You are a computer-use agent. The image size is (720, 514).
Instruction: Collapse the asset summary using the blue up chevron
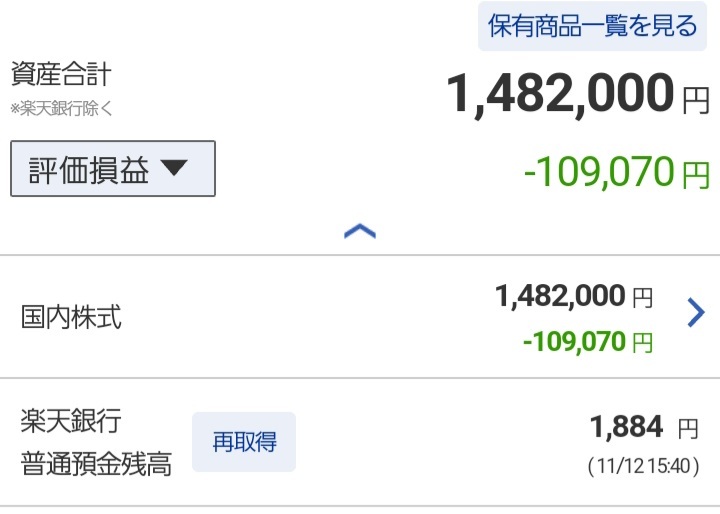360,231
